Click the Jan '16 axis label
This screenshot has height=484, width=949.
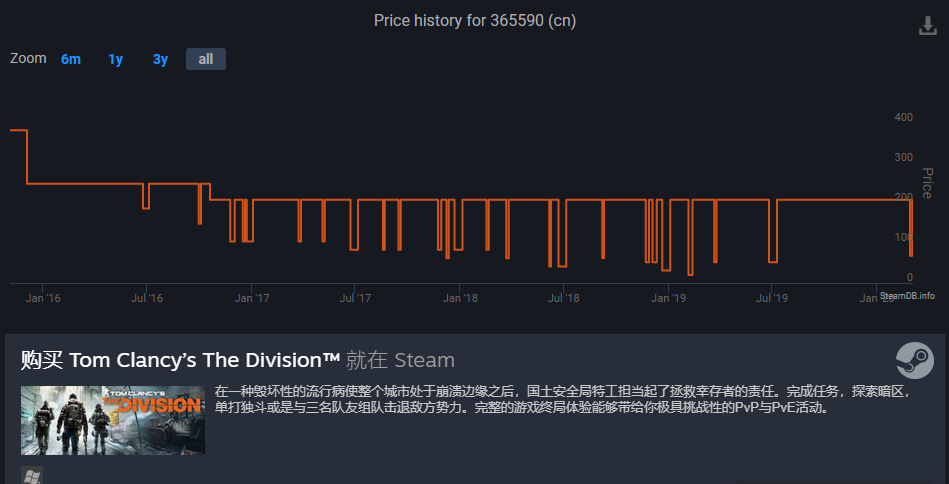click(43, 298)
